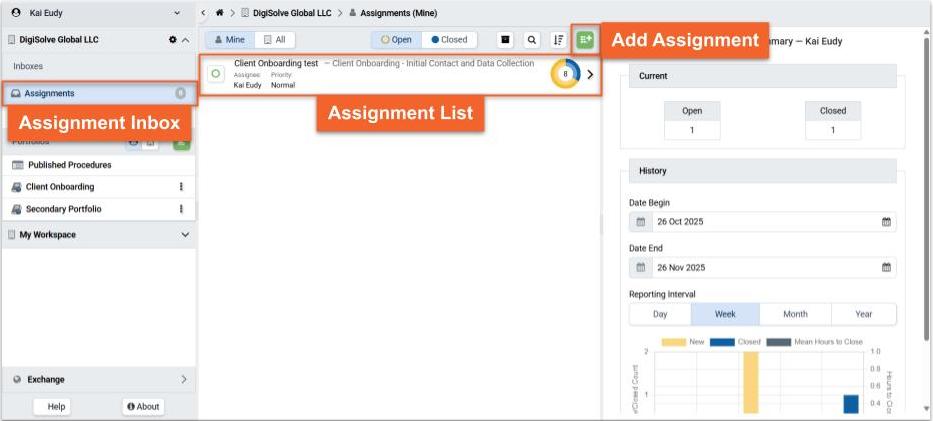Open Secondary Portfolio options menu
Image resolution: width=933 pixels, height=421 pixels.
(181, 209)
